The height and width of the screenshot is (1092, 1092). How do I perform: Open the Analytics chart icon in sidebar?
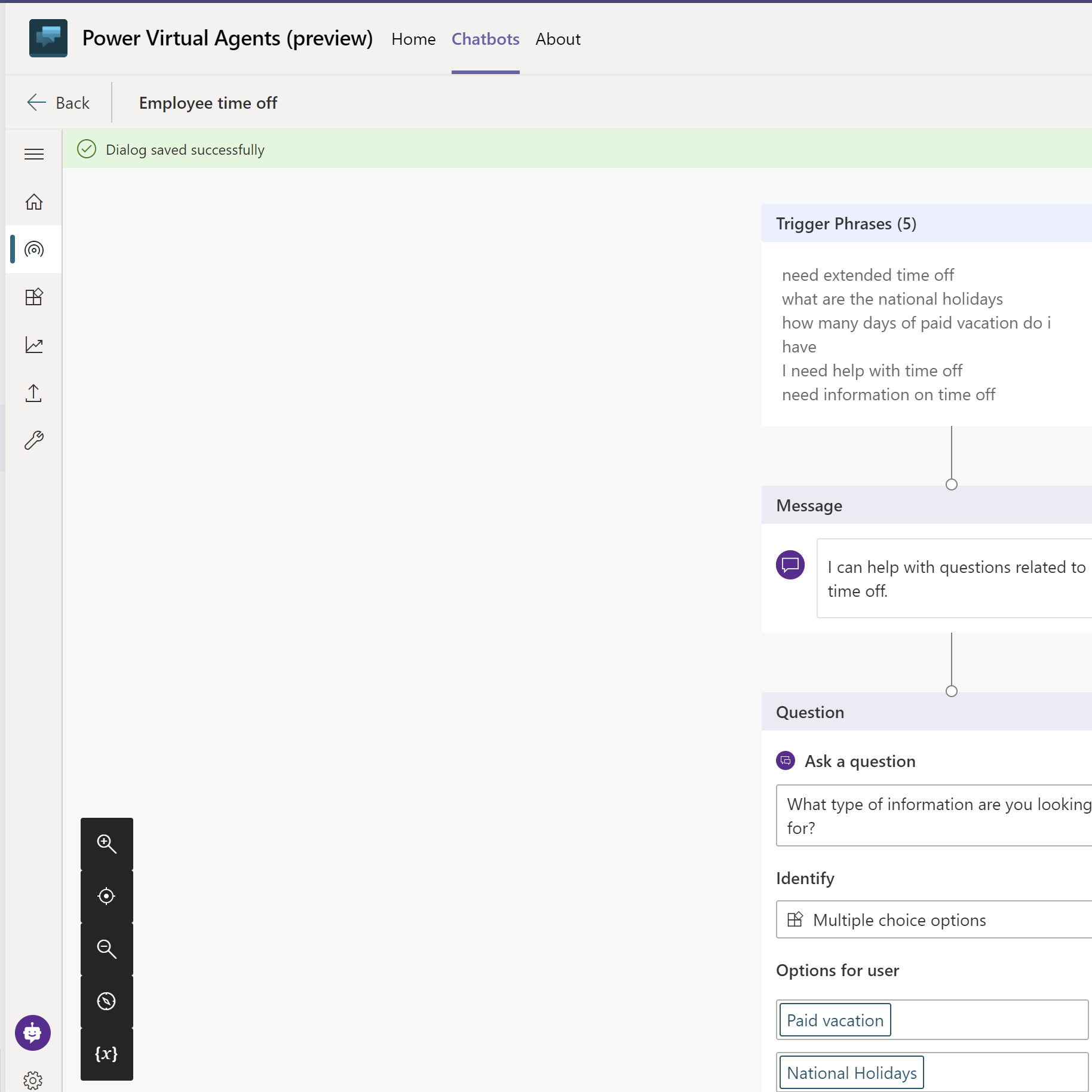coord(34,345)
